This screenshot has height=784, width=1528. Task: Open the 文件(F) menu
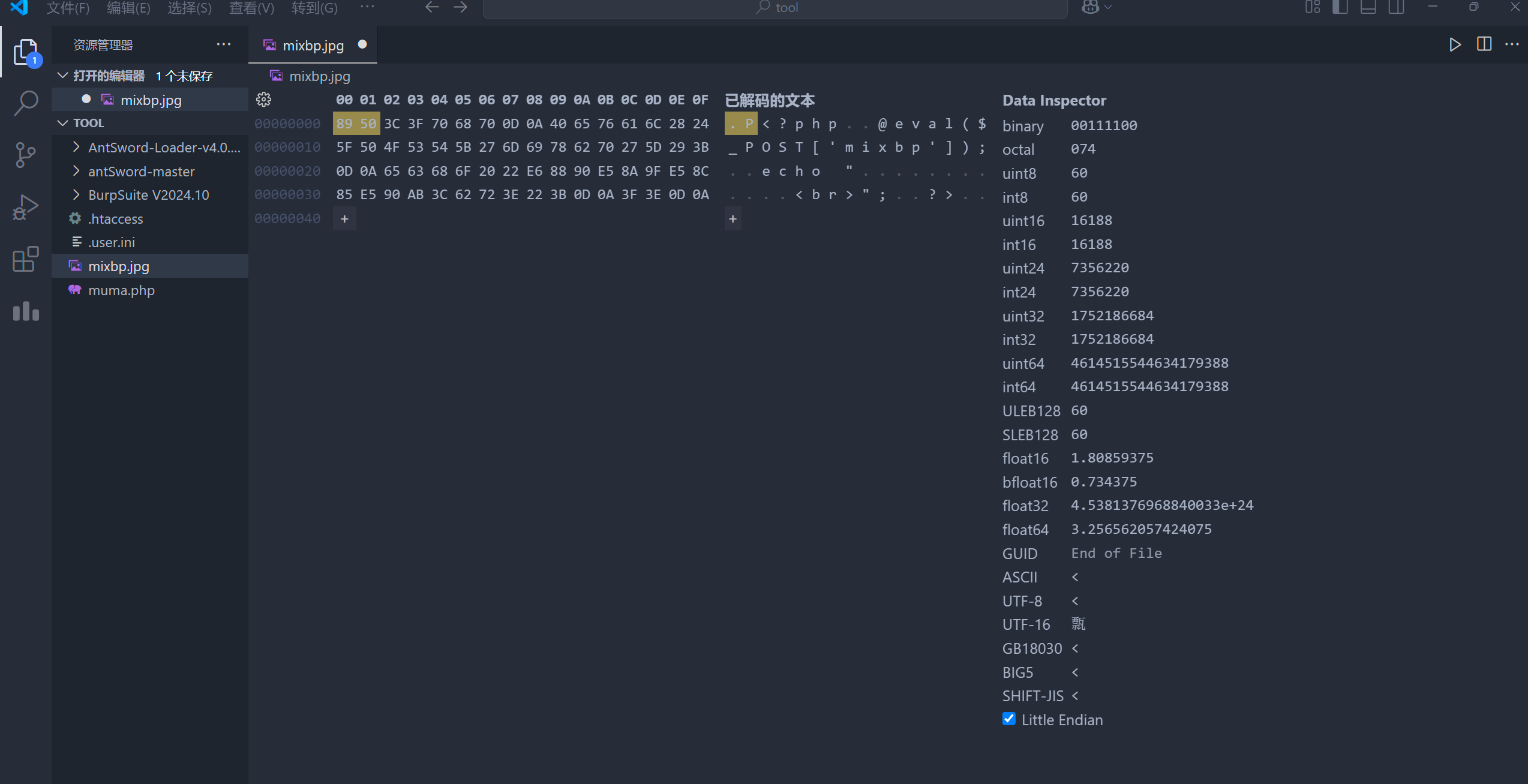point(68,8)
